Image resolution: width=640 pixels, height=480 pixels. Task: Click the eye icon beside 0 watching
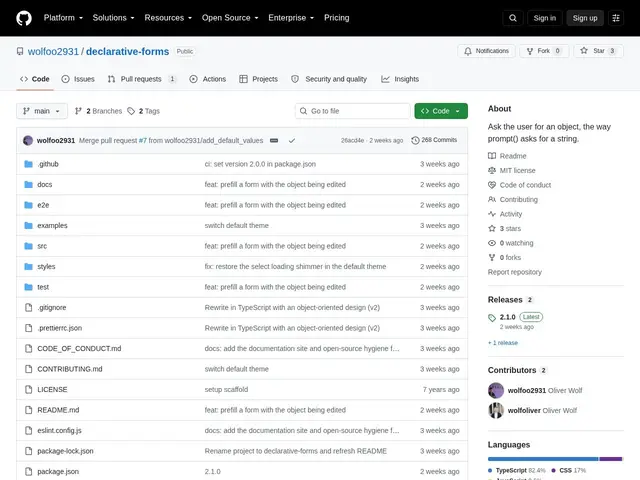click(492, 243)
